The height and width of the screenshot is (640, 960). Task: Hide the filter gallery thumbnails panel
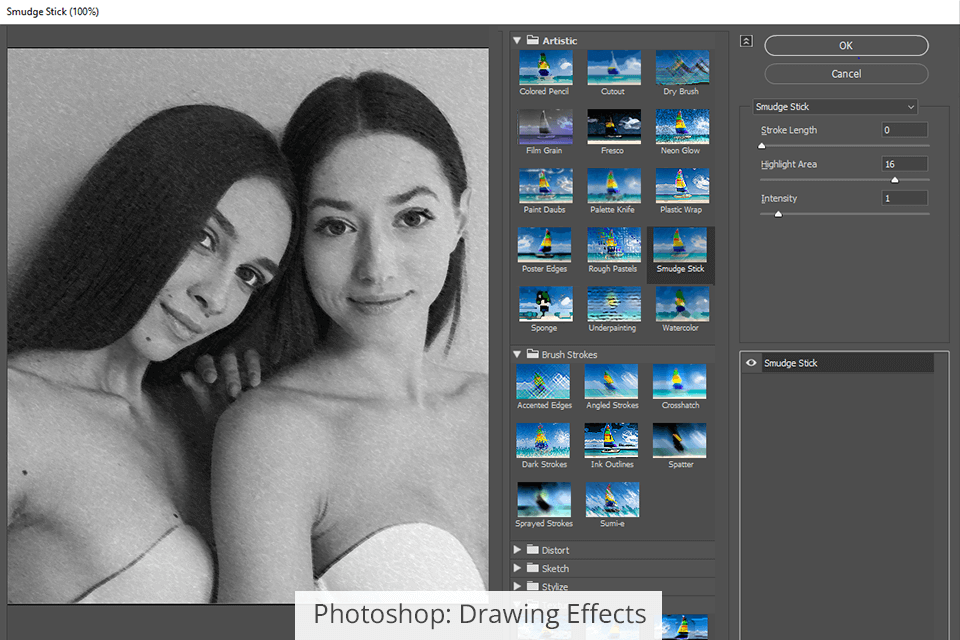tap(746, 41)
